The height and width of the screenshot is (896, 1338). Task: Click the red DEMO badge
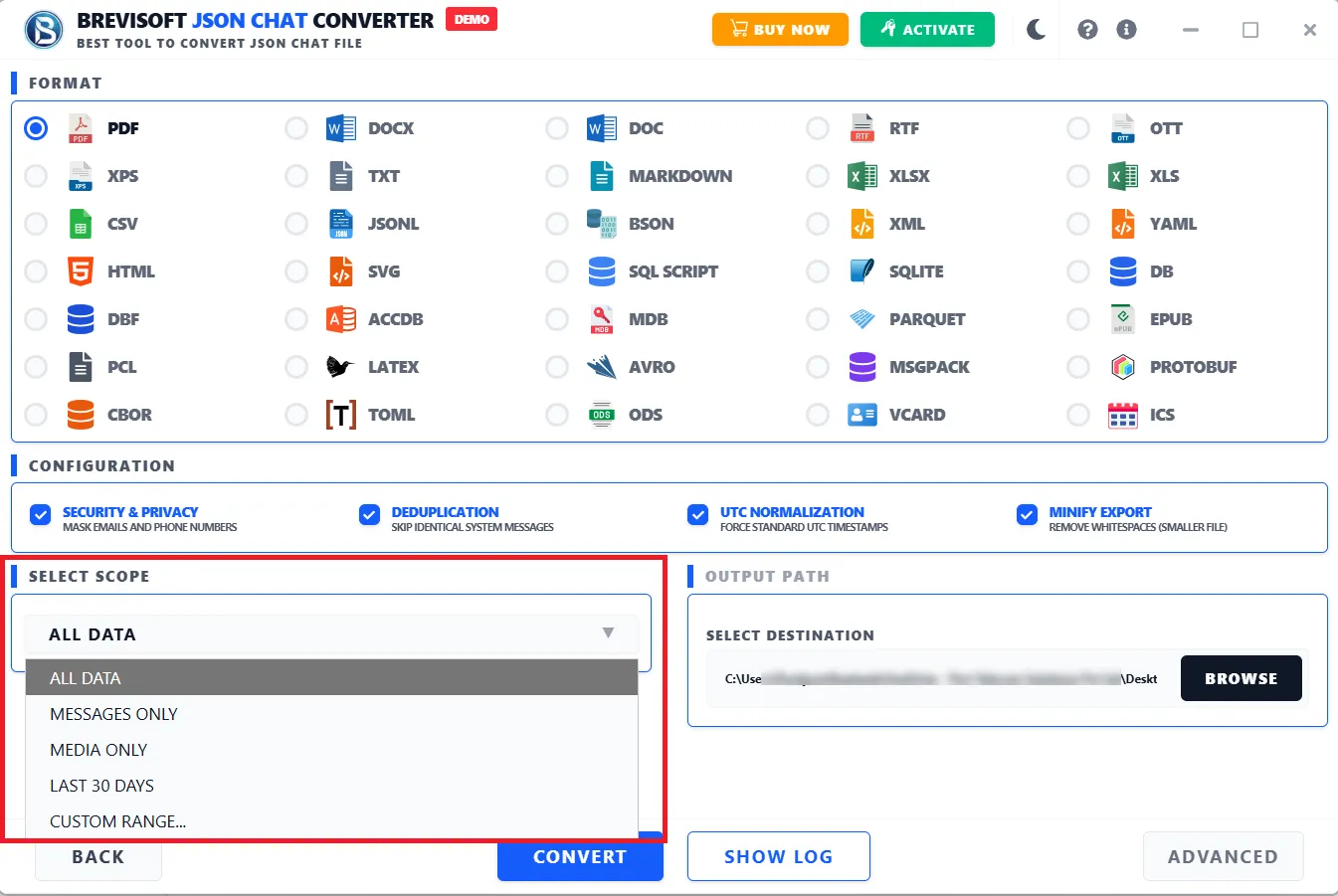click(472, 19)
